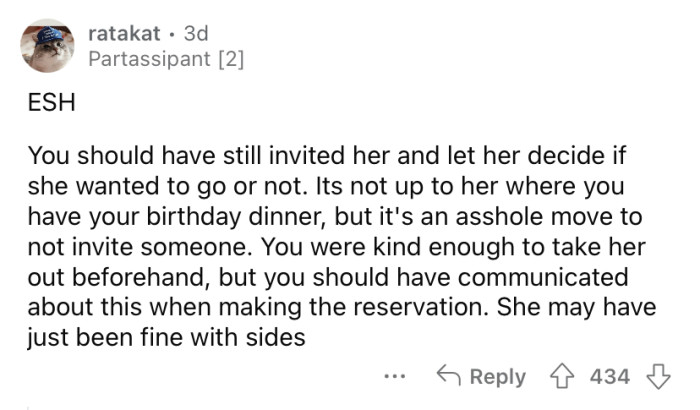Screen dimensions: 700x410
Task: Click the 434 vote score
Action: (x=610, y=376)
